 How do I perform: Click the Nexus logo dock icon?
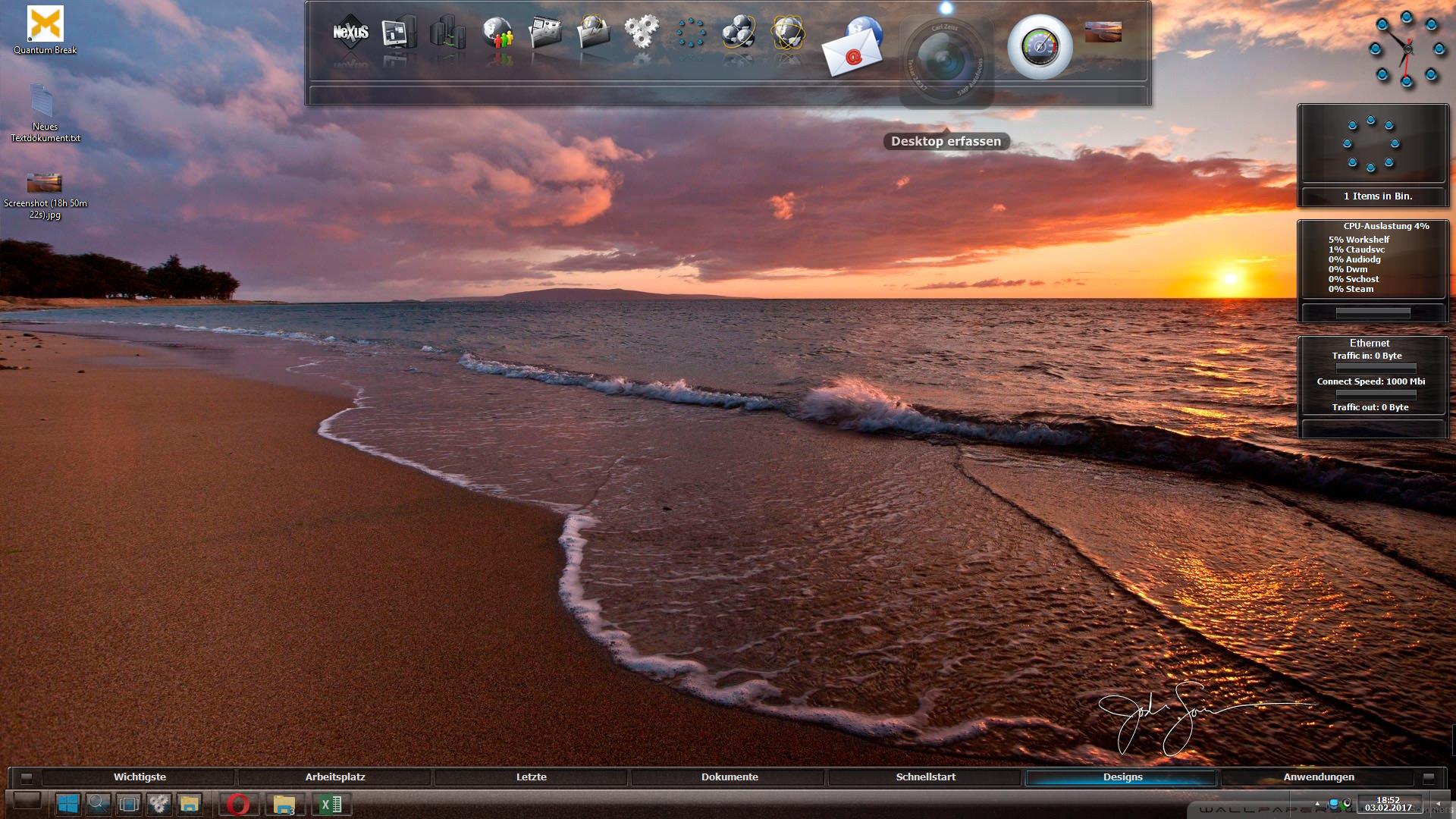click(x=350, y=32)
